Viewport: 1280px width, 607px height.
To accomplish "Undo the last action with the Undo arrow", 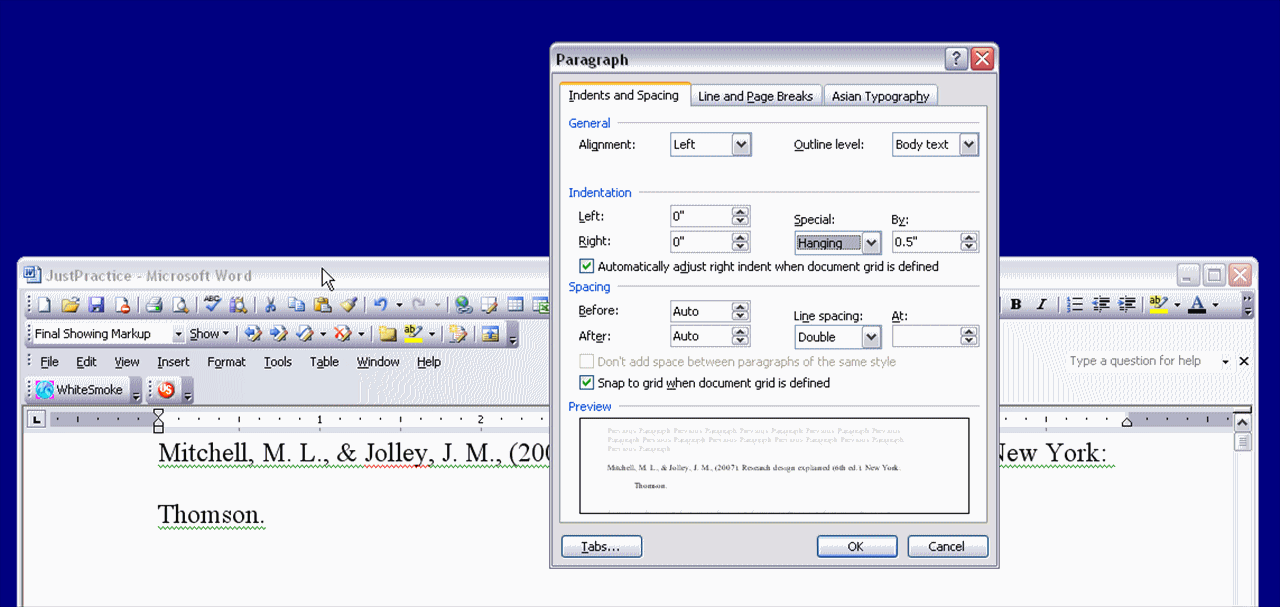I will (x=381, y=305).
